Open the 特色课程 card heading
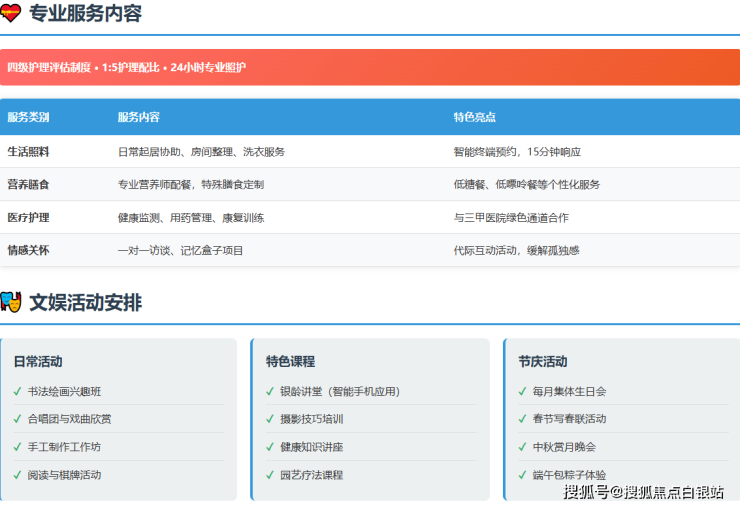This screenshot has width=740, height=508. click(290, 361)
